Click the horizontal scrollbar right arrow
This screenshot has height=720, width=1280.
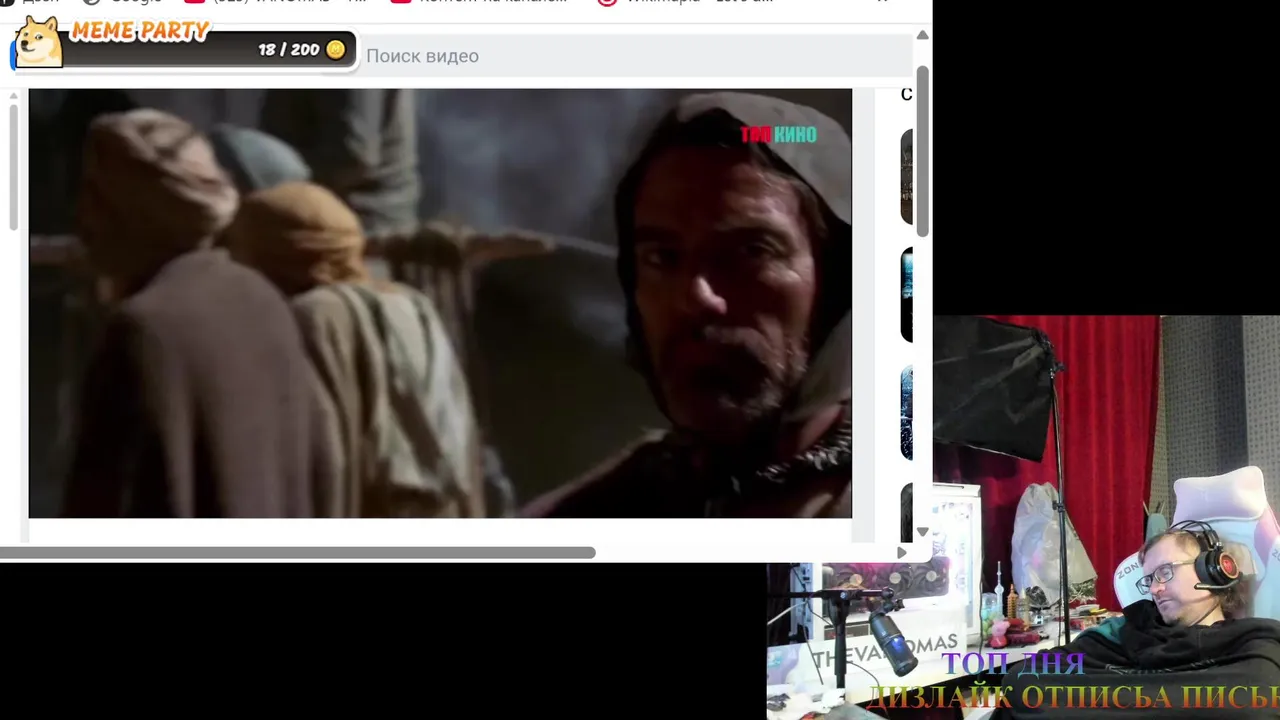(x=902, y=552)
